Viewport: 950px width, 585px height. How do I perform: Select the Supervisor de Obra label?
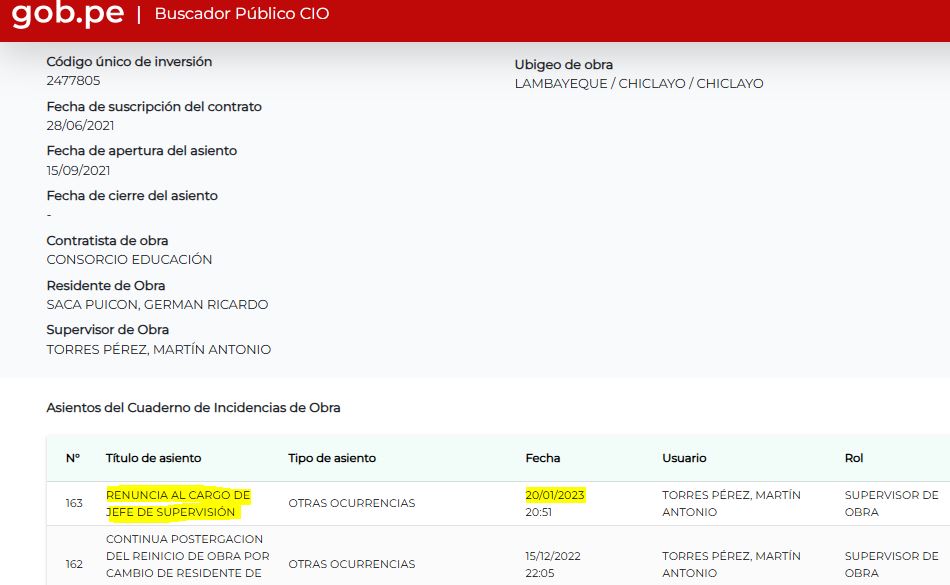107,330
